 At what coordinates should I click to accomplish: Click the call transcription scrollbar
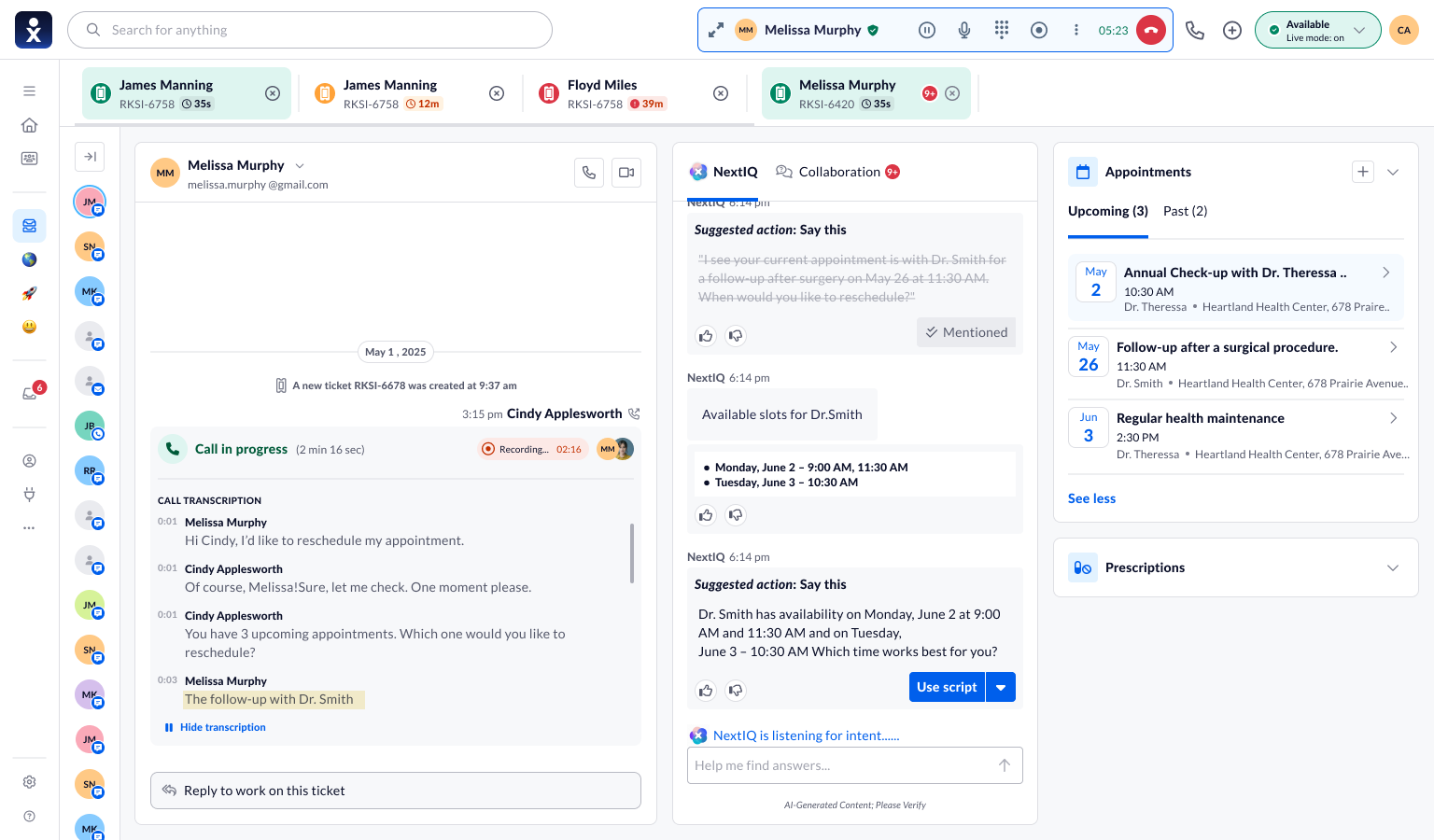[632, 553]
